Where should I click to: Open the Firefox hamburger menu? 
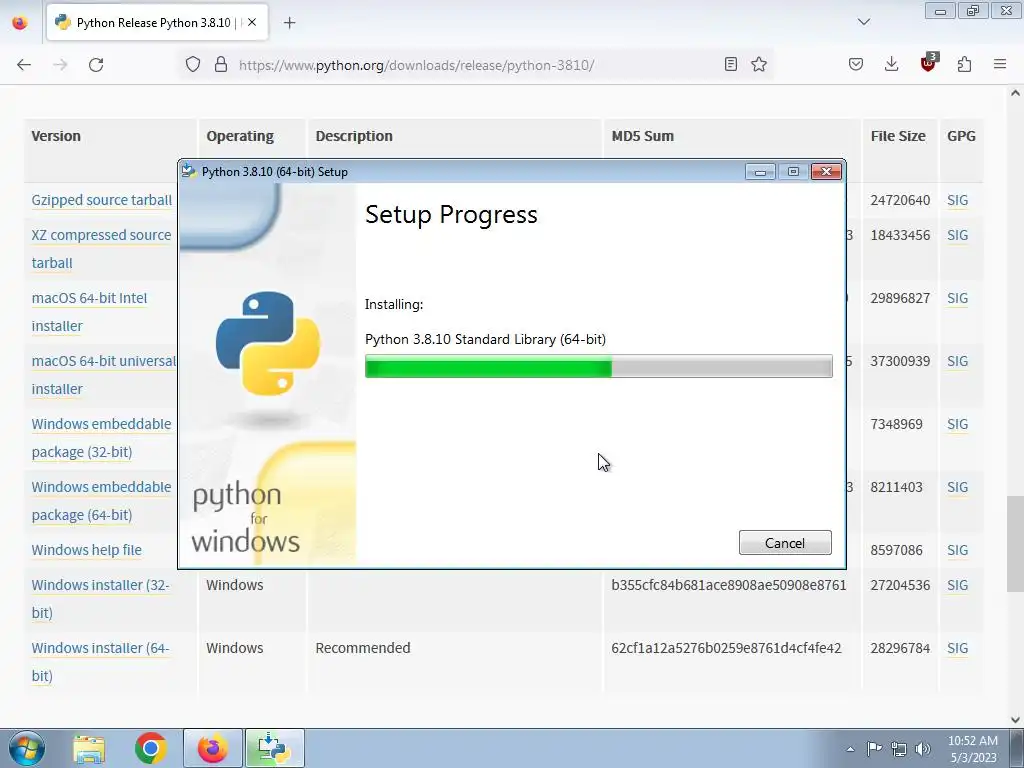pyautogui.click(x=1000, y=64)
